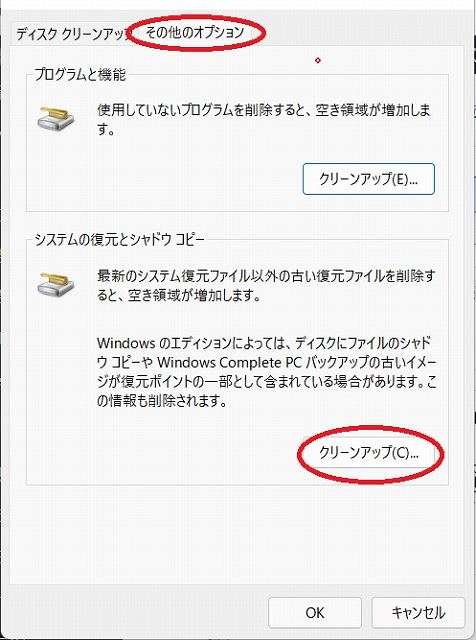Click the す。 line under the programs description
This screenshot has width=476, height=640.
point(105,129)
